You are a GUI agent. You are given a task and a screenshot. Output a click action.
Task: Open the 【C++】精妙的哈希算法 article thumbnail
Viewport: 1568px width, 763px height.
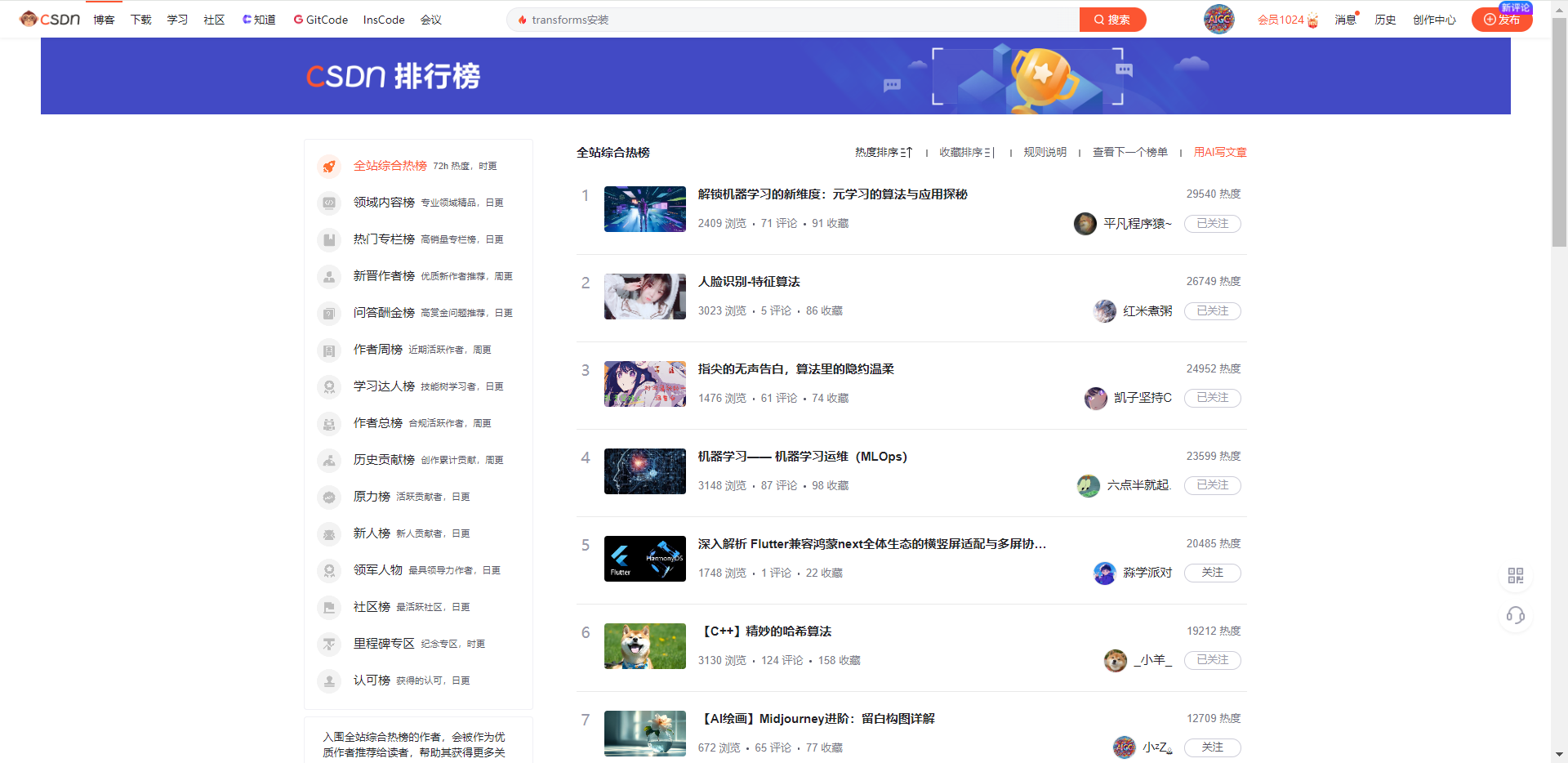[x=645, y=646]
